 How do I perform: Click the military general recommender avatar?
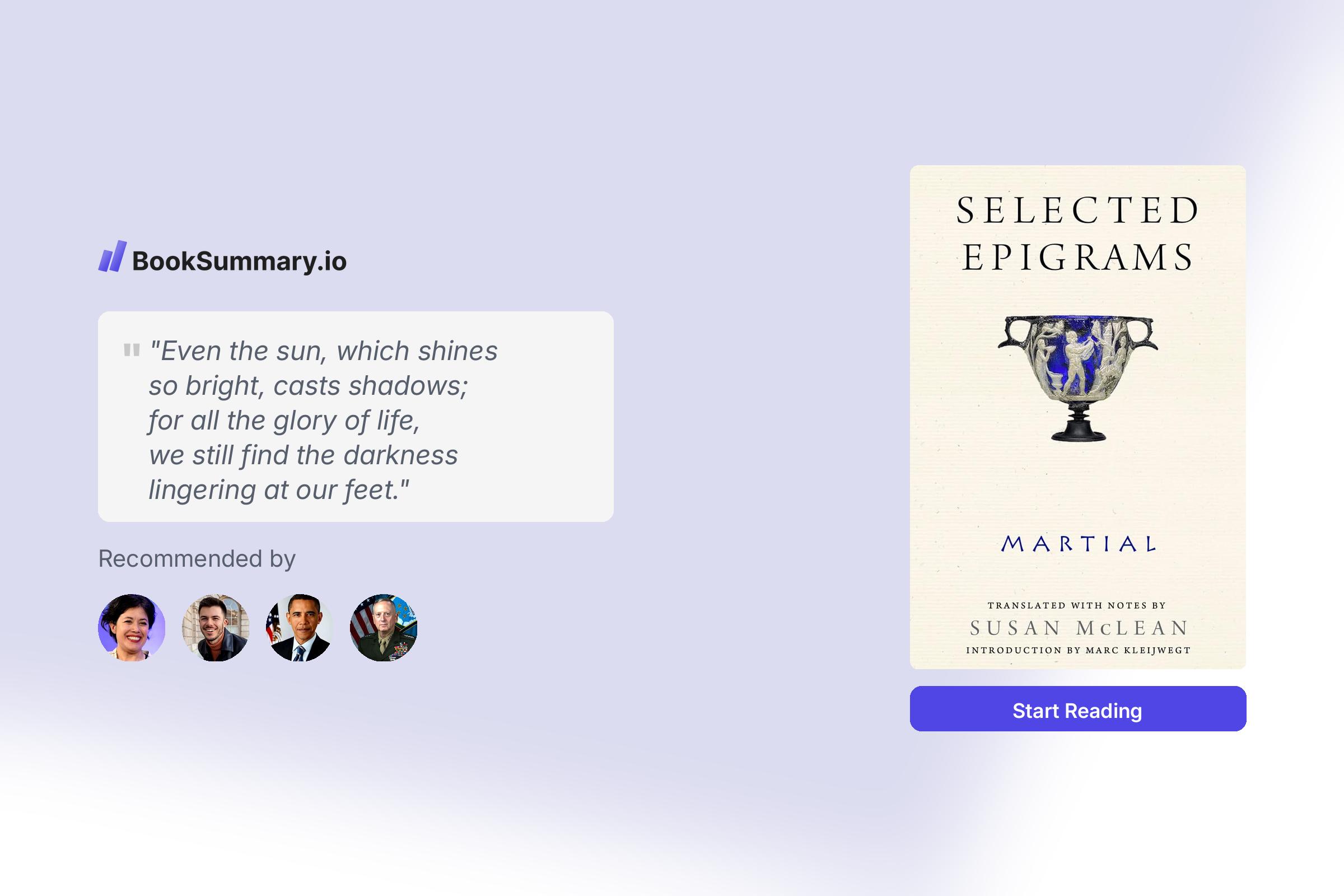pos(384,627)
